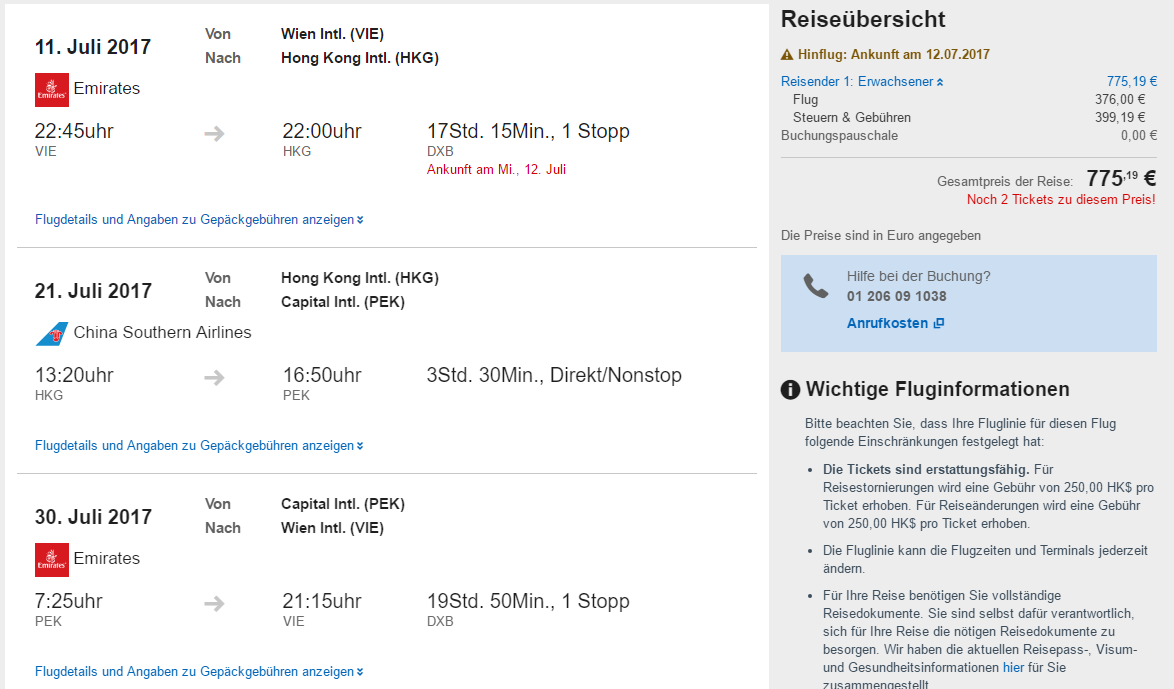Viewport: 1174px width, 689px height.
Task: Click the Emirates logo for the 30. Juli flight
Action: [52, 559]
